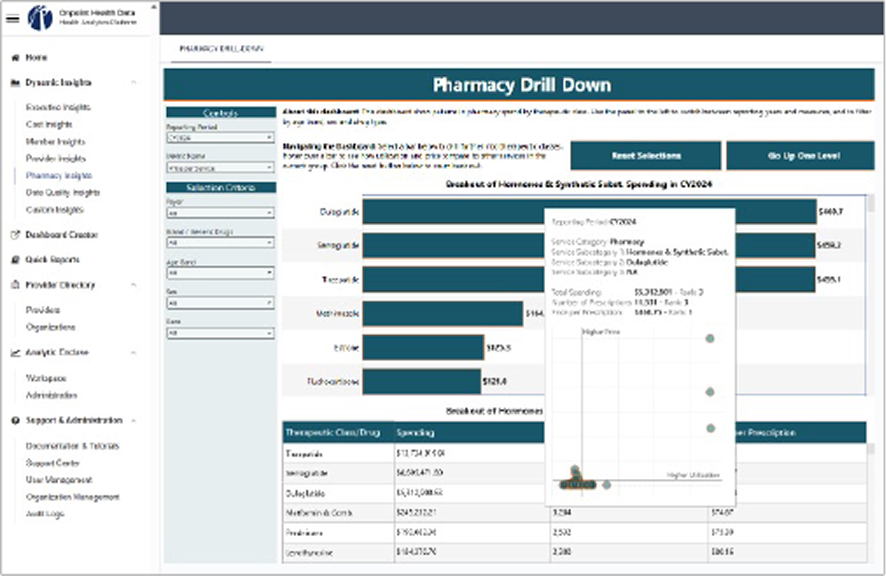Open the Payer filter dropdown
Image resolution: width=886 pixels, height=576 pixels.
click(220, 214)
